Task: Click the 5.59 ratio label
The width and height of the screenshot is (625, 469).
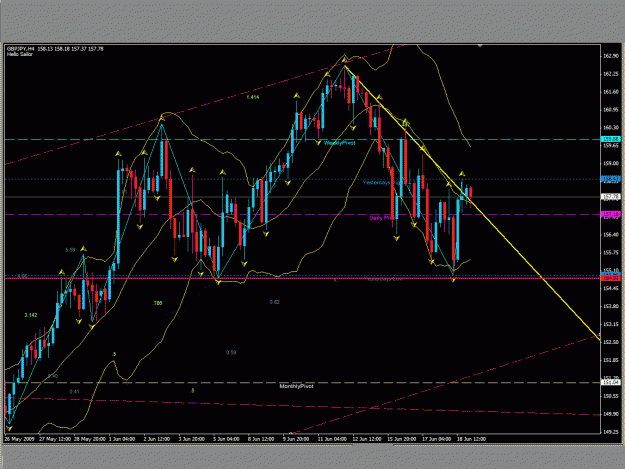Action: point(70,250)
